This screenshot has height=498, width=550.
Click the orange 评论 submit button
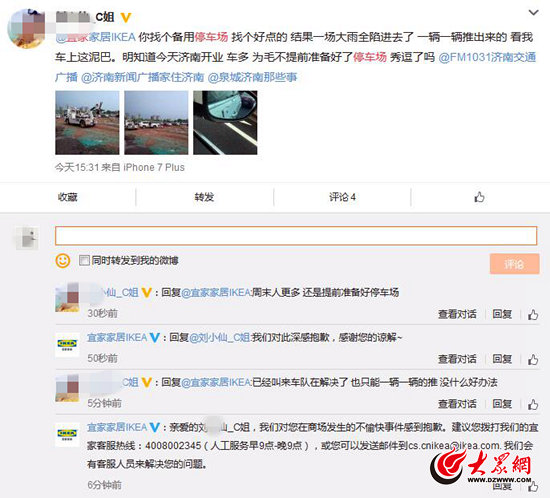coord(514,264)
